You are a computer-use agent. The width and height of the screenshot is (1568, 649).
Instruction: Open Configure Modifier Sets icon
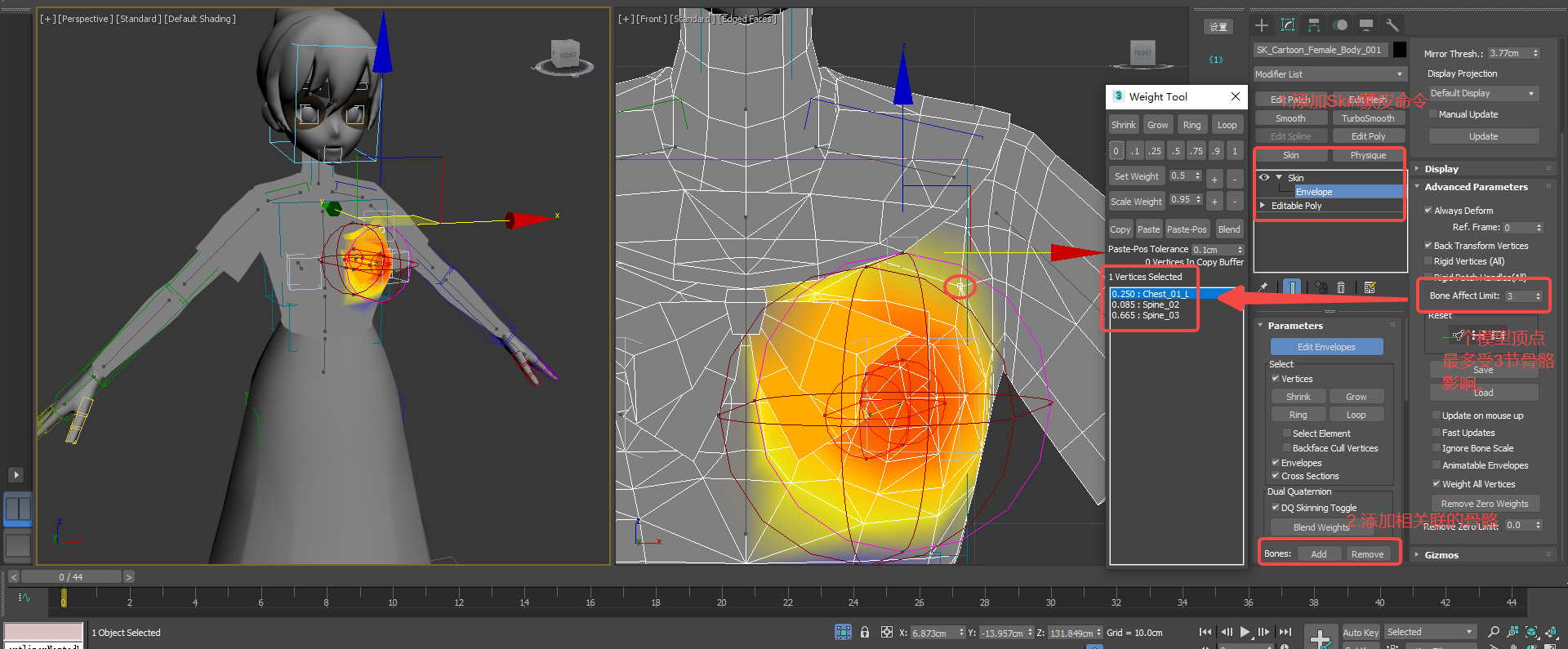pyautogui.click(x=1370, y=287)
